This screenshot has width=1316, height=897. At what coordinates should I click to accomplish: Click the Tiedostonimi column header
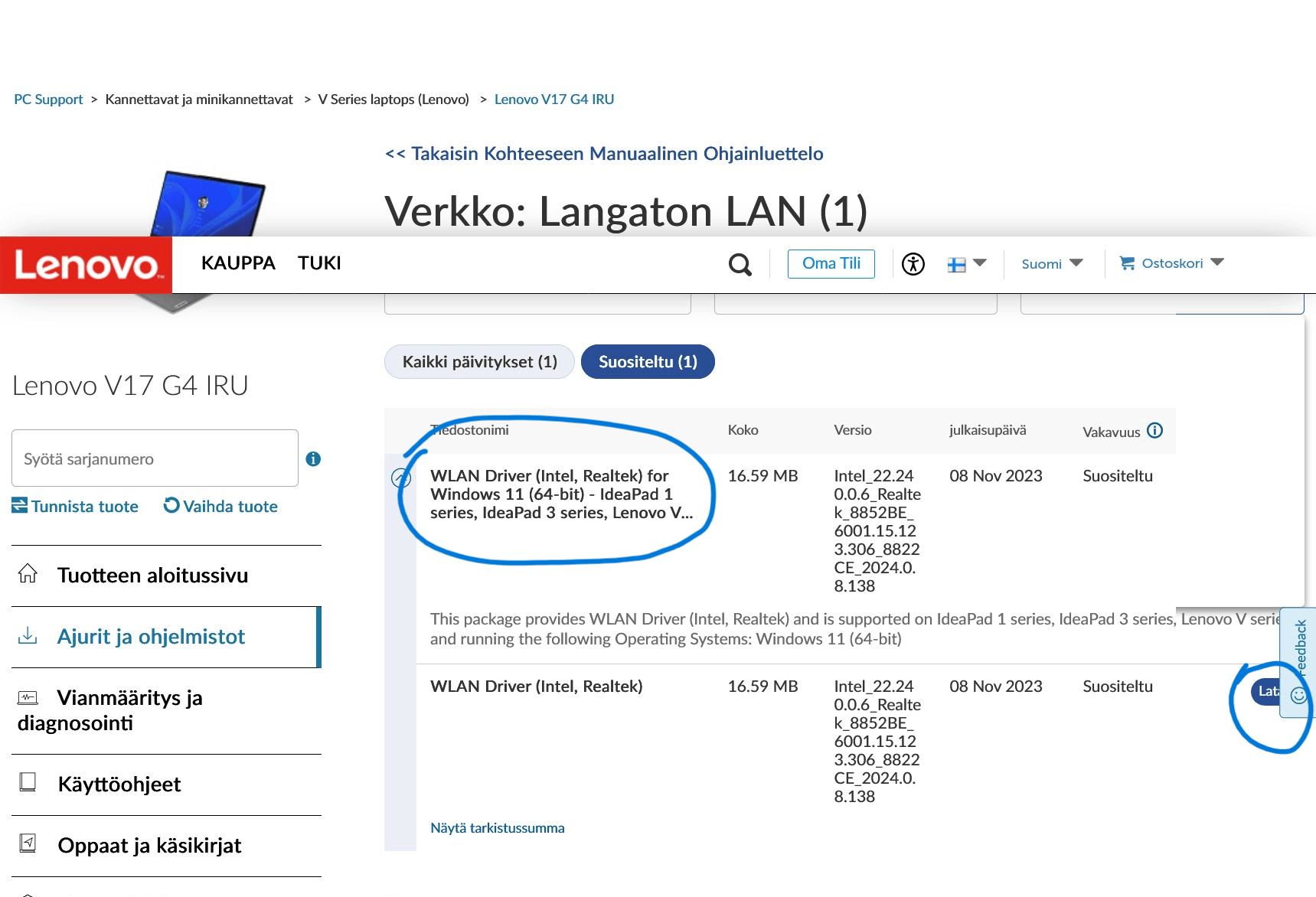pyautogui.click(x=469, y=430)
